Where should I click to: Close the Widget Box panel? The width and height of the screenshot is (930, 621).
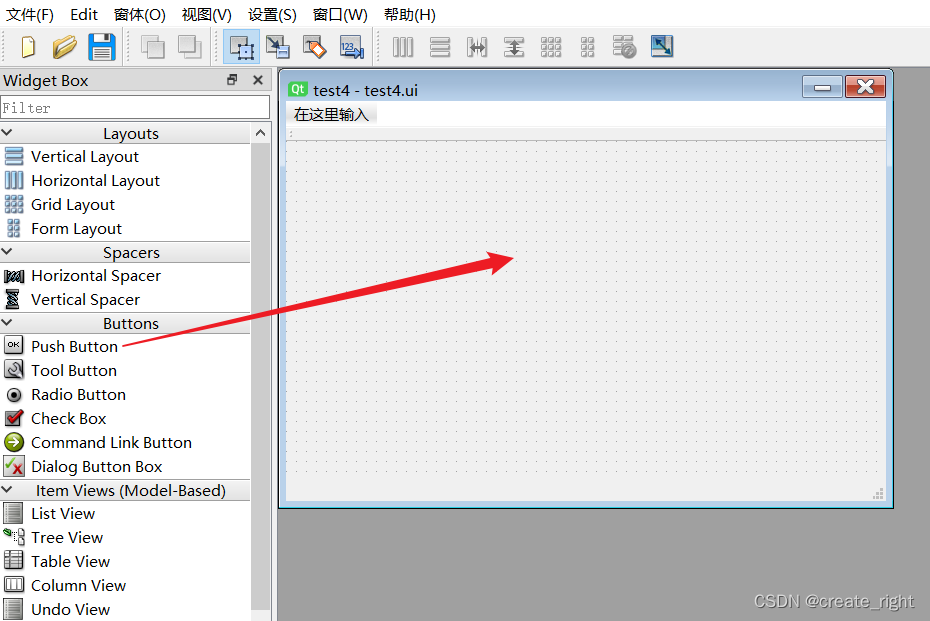point(257,79)
